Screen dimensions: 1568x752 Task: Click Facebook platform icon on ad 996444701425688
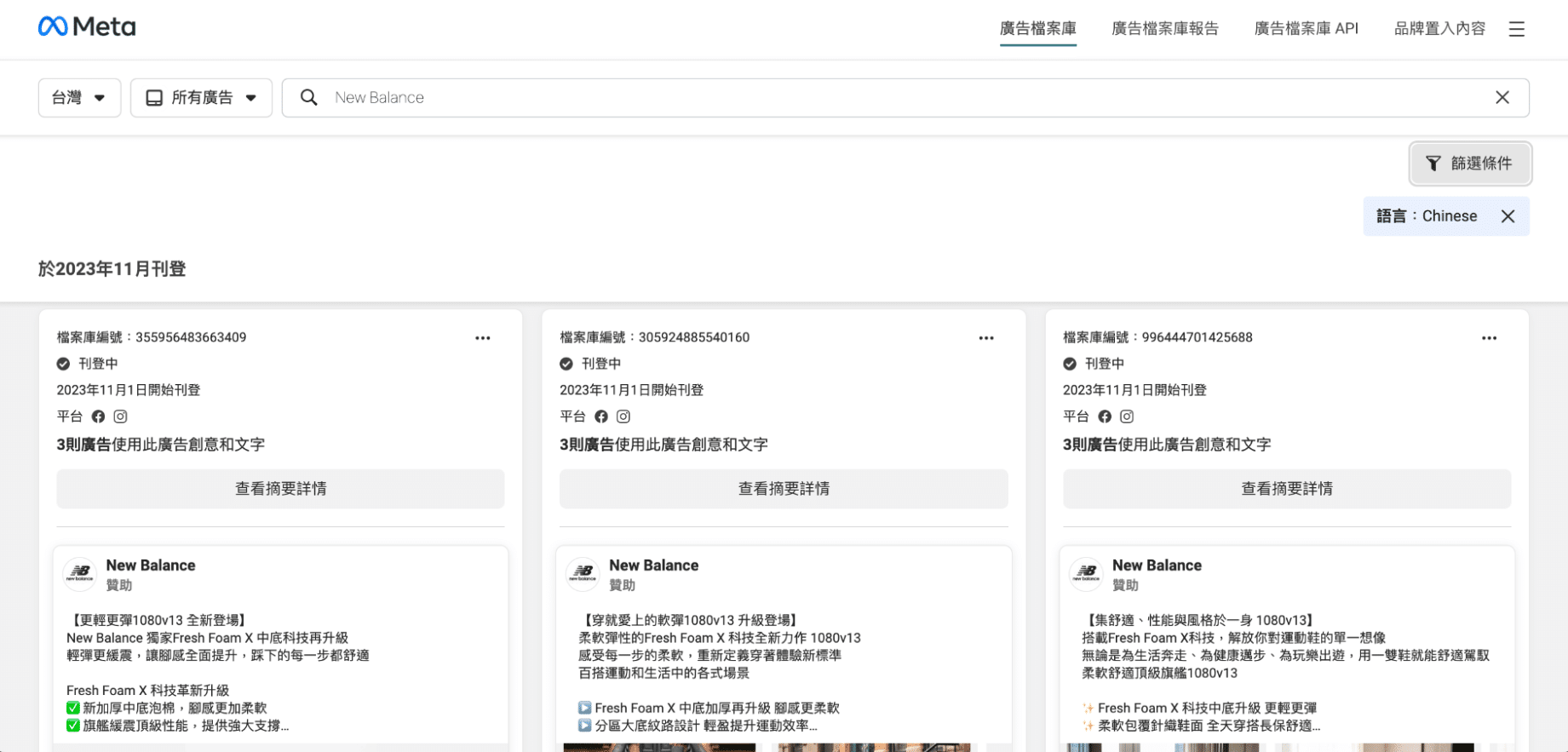(x=1105, y=416)
